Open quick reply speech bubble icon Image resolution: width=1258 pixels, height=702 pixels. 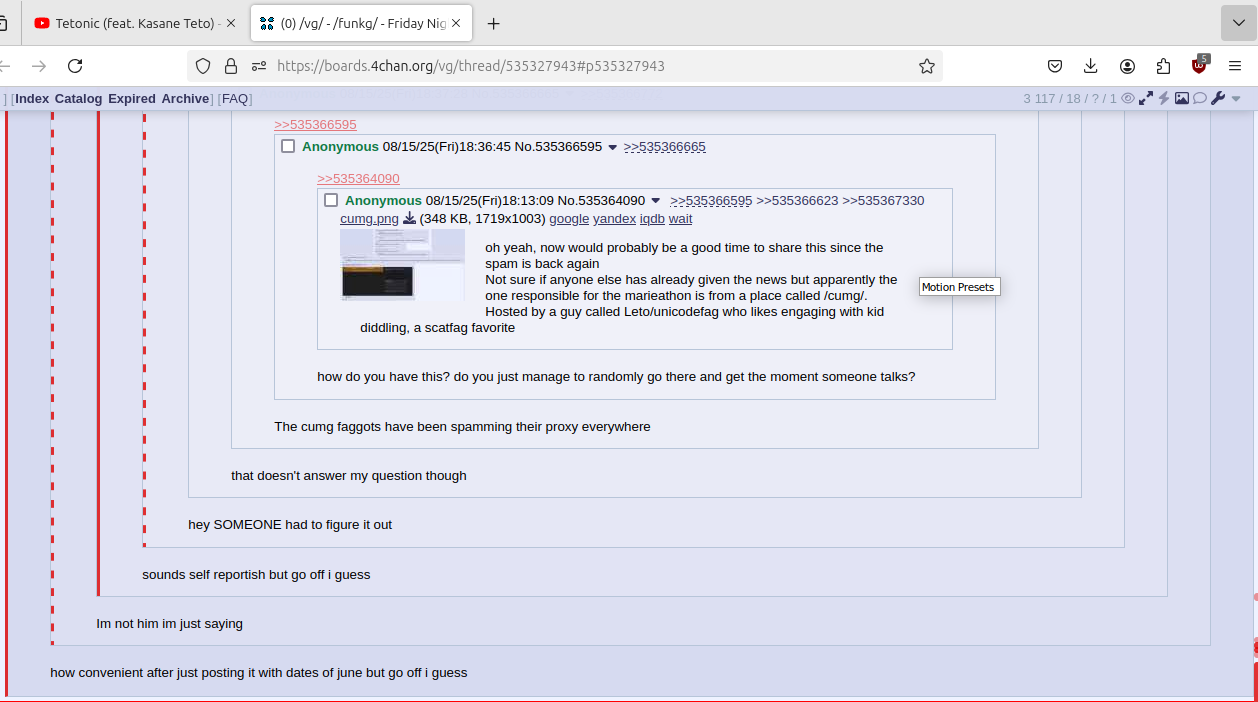(1199, 98)
